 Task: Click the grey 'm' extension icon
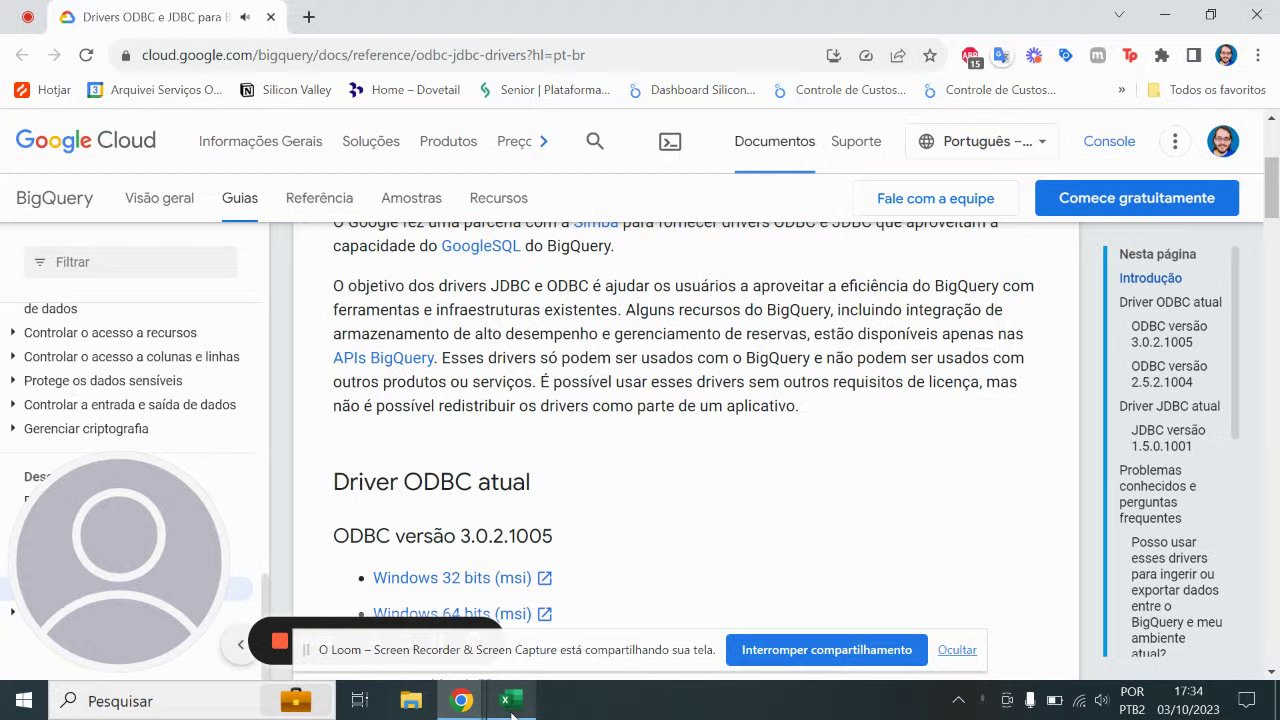[x=1098, y=56]
